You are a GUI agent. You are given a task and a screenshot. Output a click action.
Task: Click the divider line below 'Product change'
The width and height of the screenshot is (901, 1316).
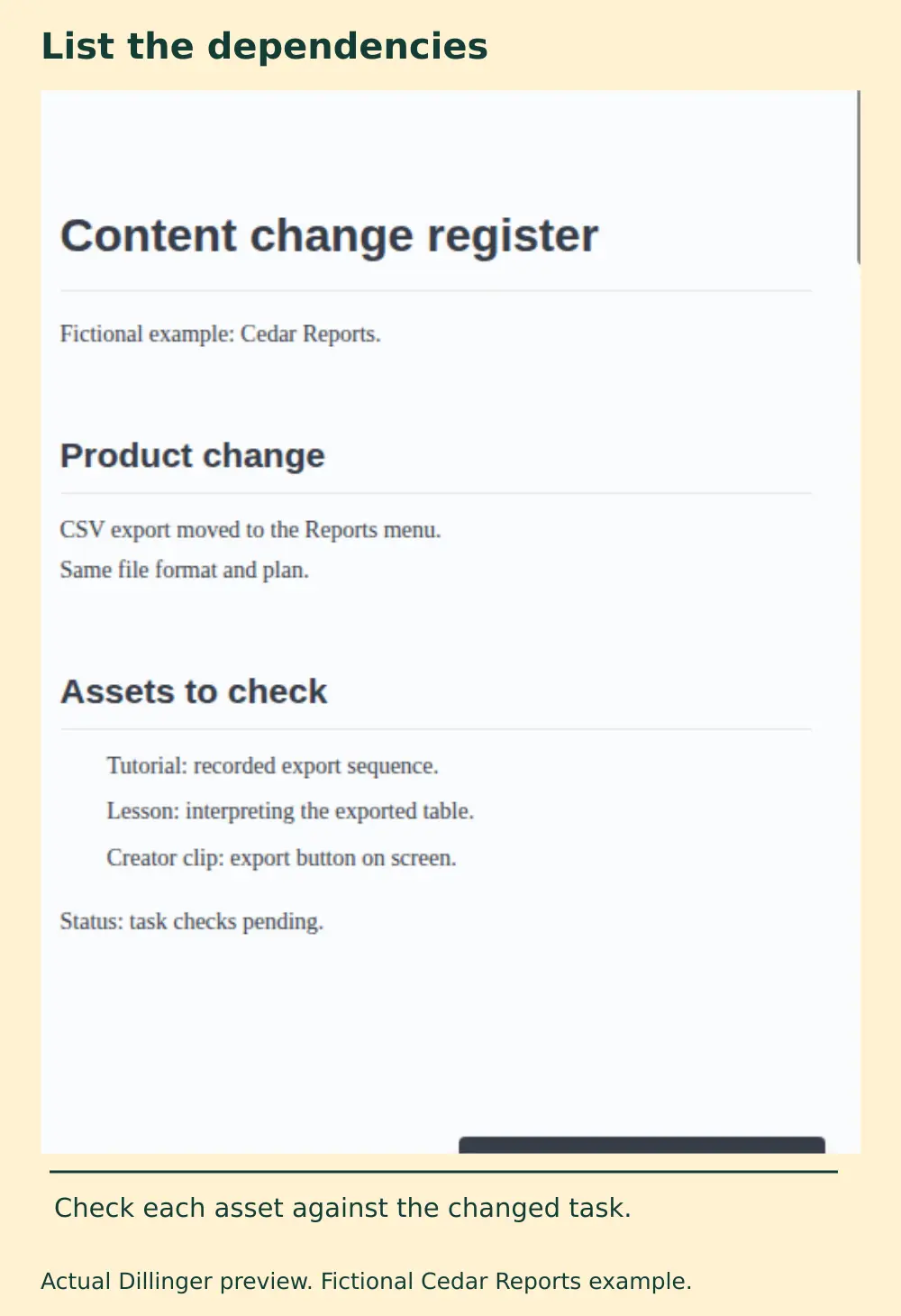436,493
